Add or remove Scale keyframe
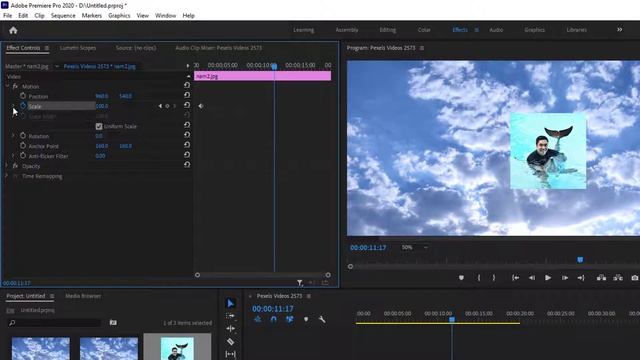This screenshot has height=360, width=640. coord(167,106)
